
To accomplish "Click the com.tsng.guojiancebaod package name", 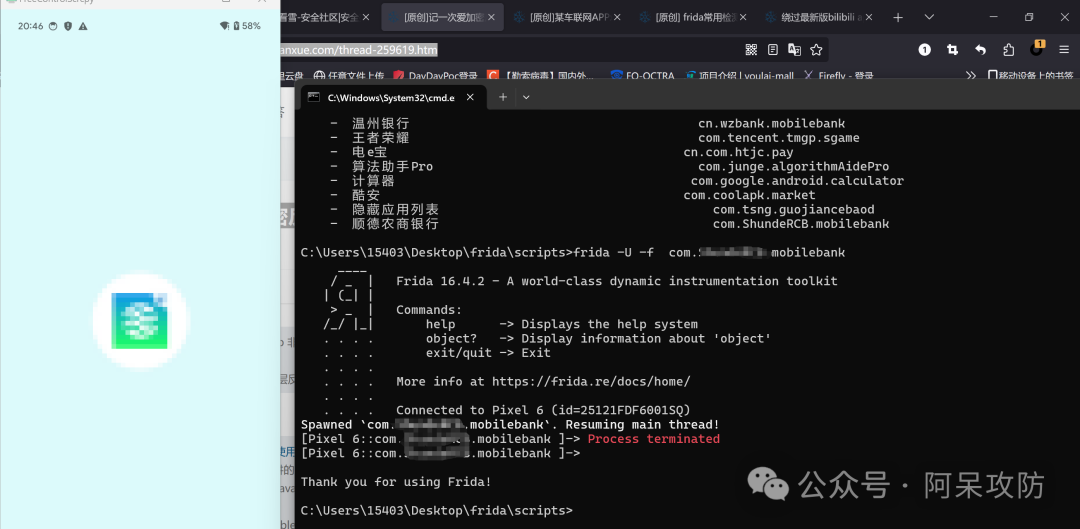I will (793, 209).
